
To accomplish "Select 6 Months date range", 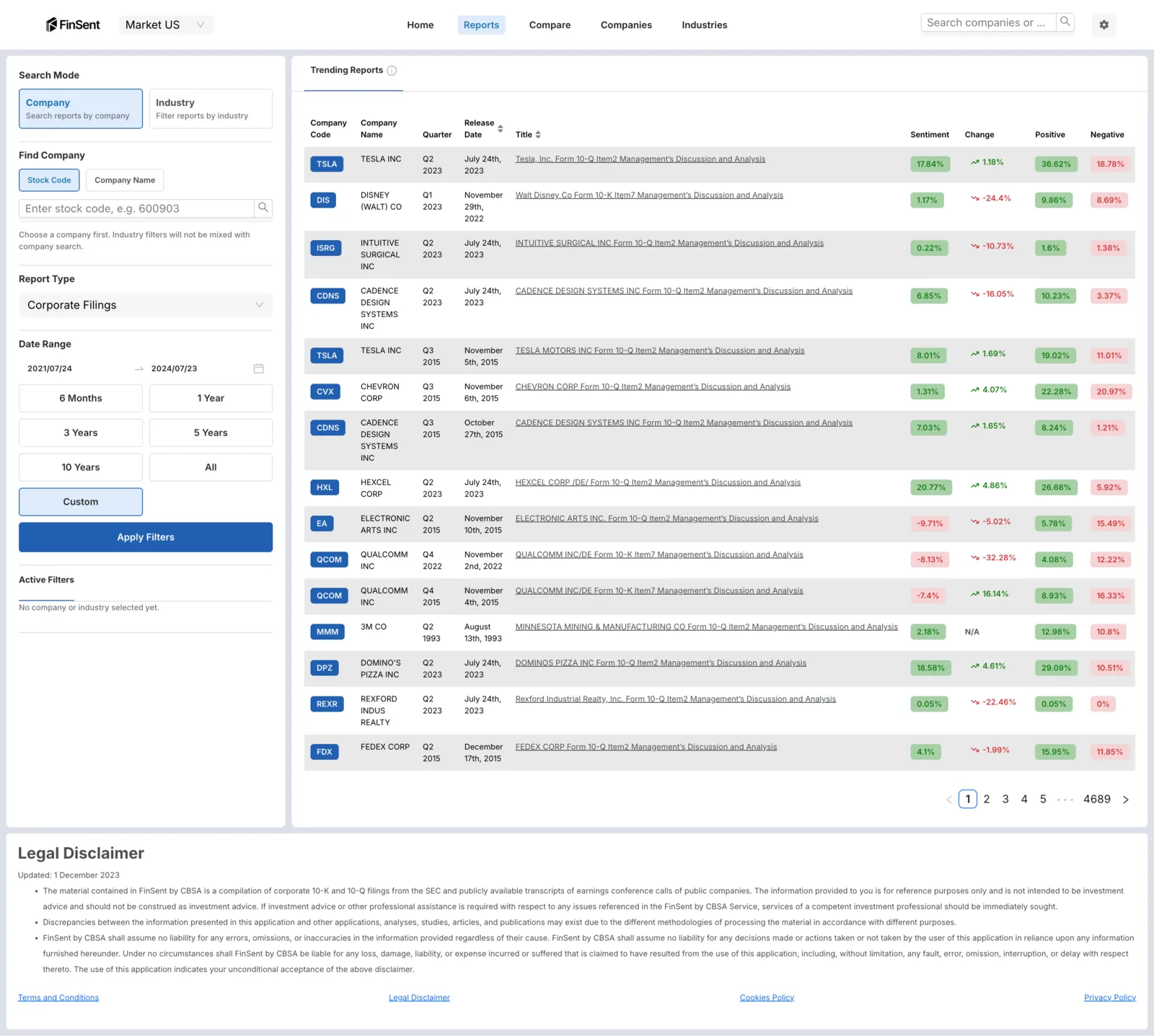I will coord(81,398).
